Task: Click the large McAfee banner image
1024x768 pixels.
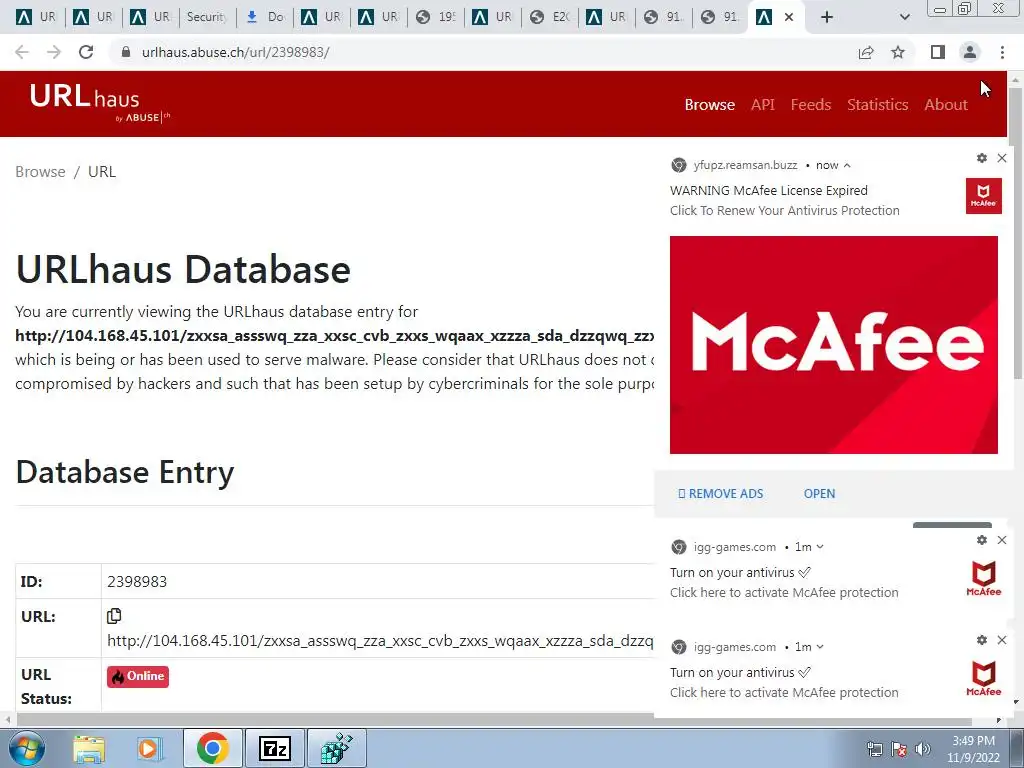Action: (x=833, y=345)
